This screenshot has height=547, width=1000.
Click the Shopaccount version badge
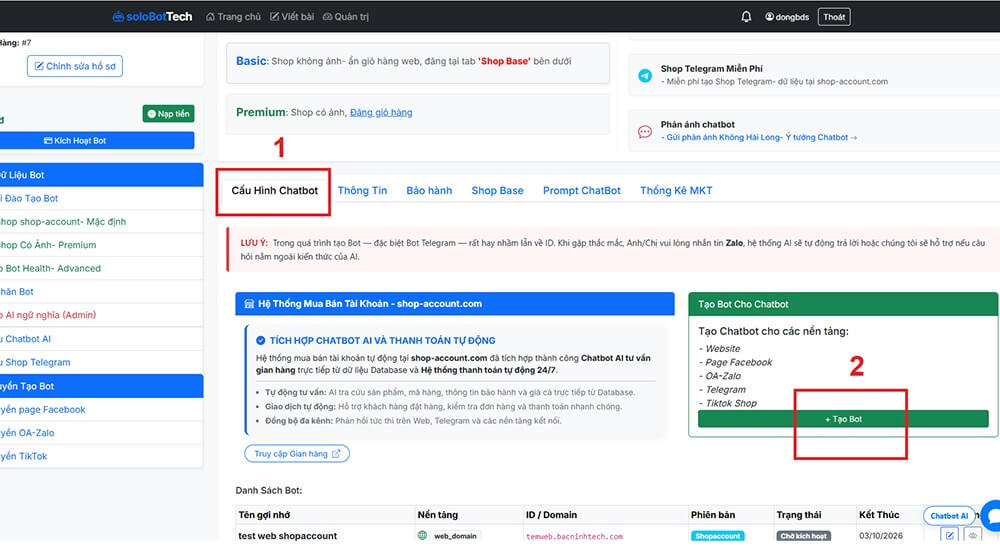(717, 536)
